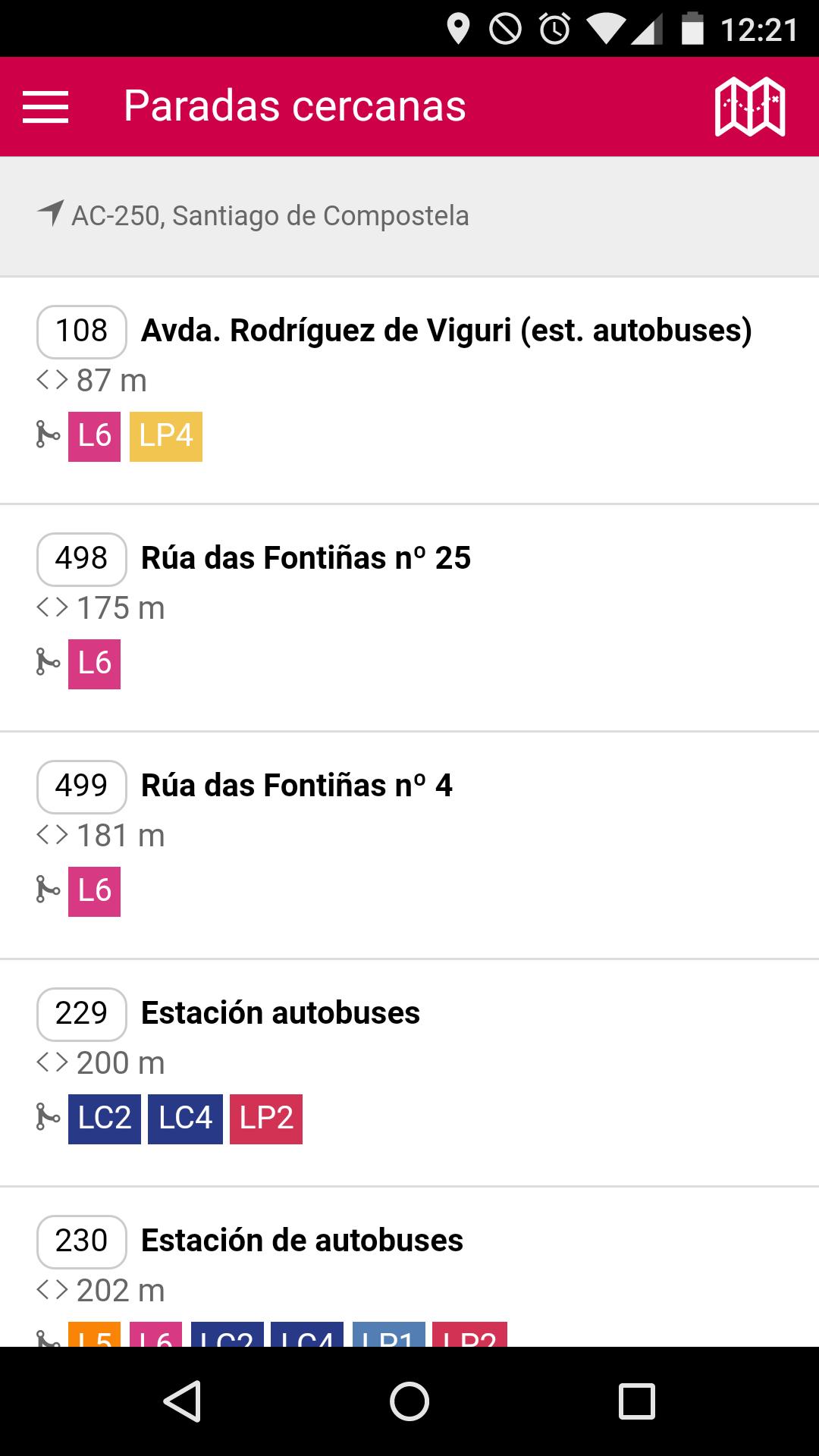The width and height of the screenshot is (819, 1456).
Task: Open stop Rúa das Fontiñas nº 25
Action: (306, 558)
